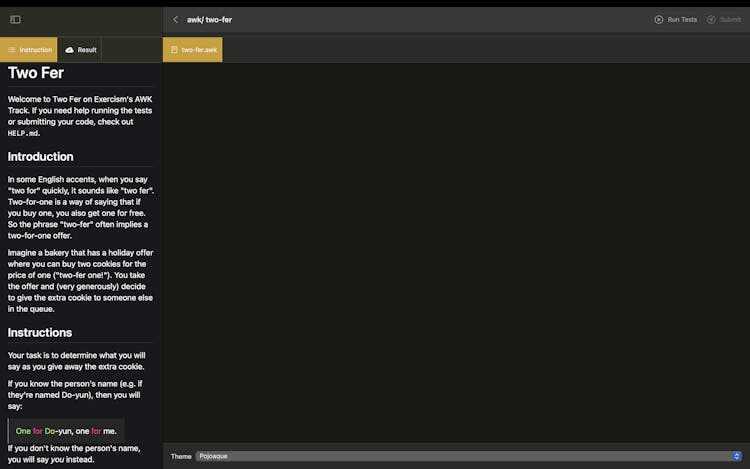This screenshot has width=750, height=469.
Task: Run the tests with Run Tests
Action: coord(675,20)
